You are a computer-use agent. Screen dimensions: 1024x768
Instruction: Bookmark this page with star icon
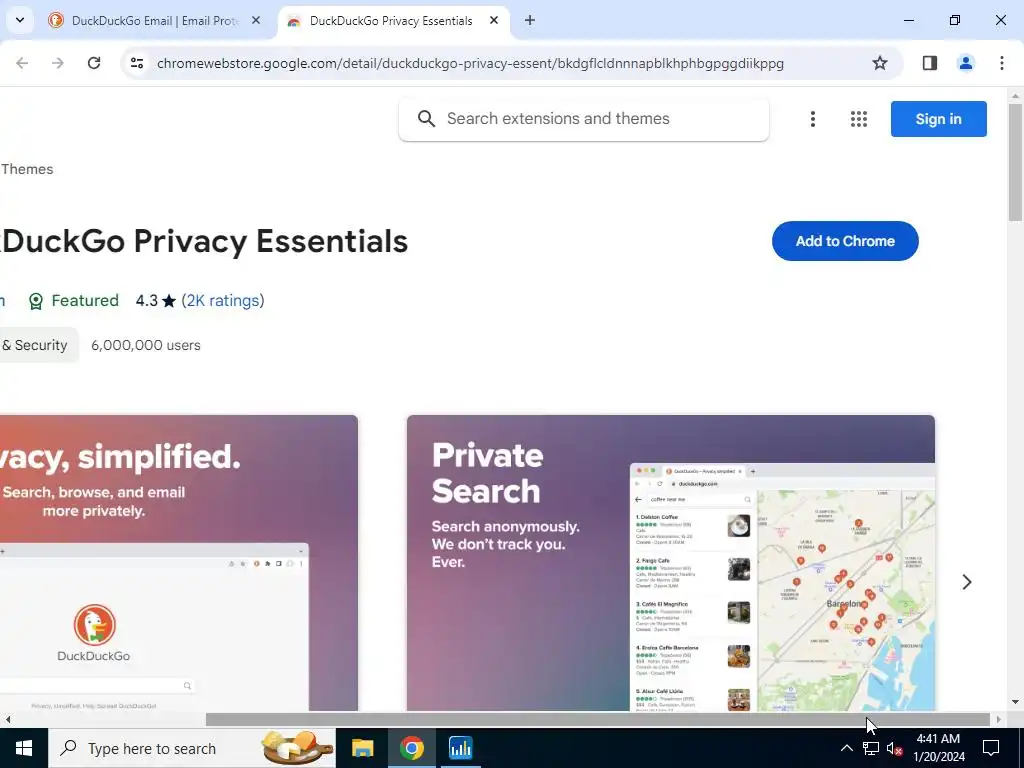pos(880,63)
